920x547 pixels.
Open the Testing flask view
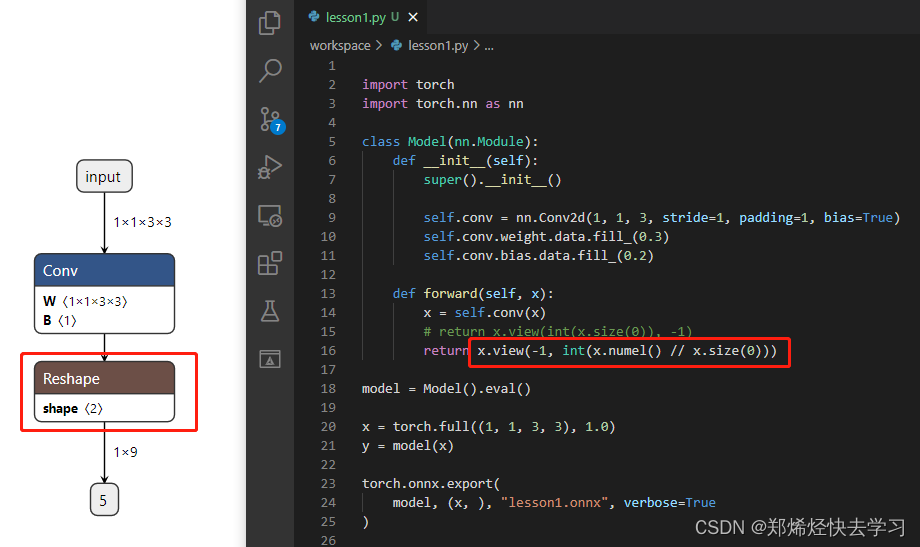270,311
